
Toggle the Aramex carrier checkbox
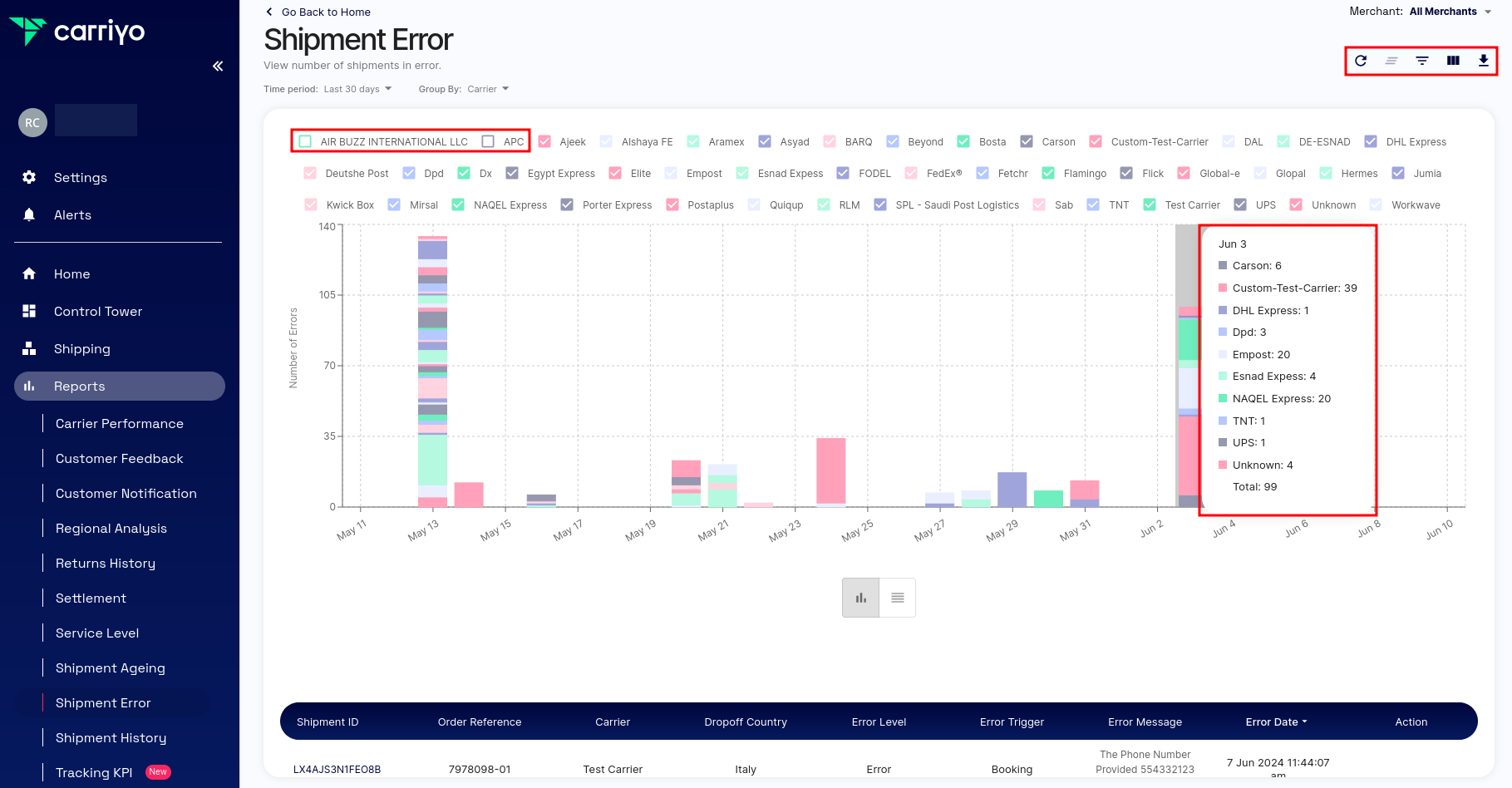coord(693,141)
